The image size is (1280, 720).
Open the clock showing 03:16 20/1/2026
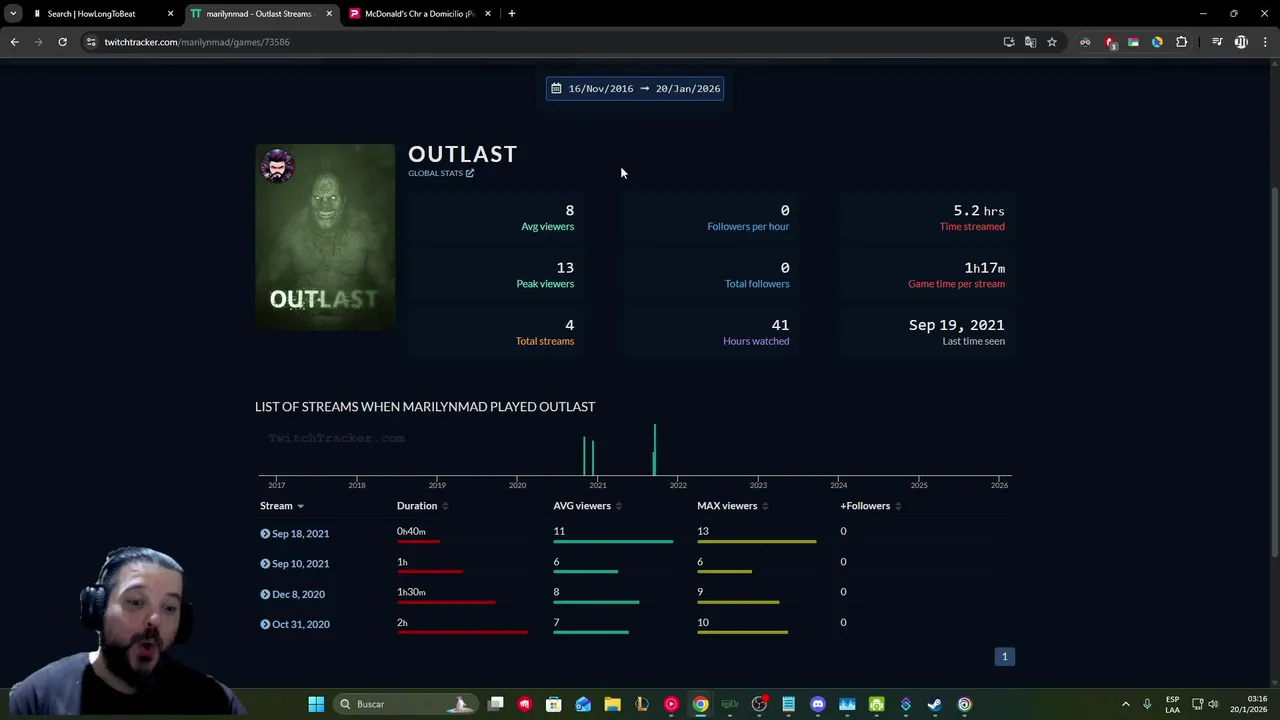(1248, 704)
